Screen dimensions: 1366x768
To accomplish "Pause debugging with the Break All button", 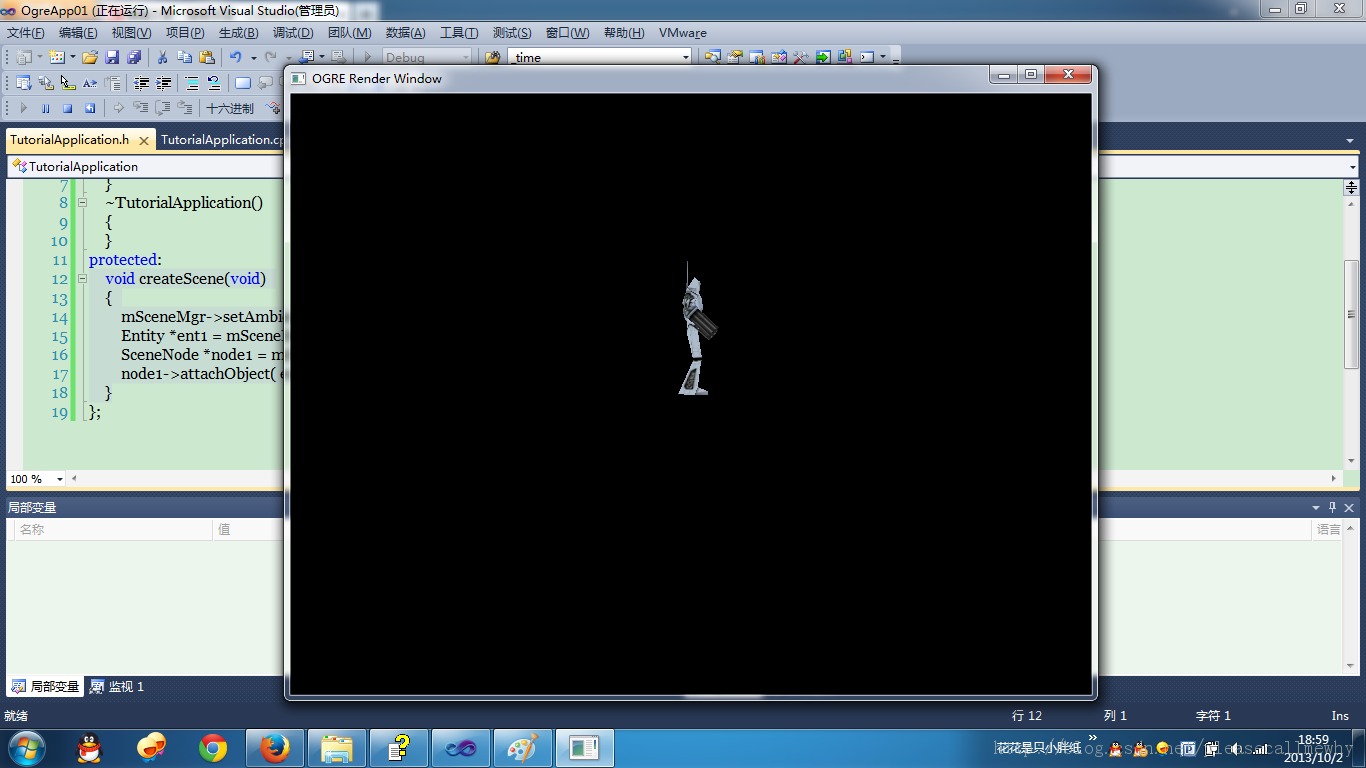I will [46, 108].
